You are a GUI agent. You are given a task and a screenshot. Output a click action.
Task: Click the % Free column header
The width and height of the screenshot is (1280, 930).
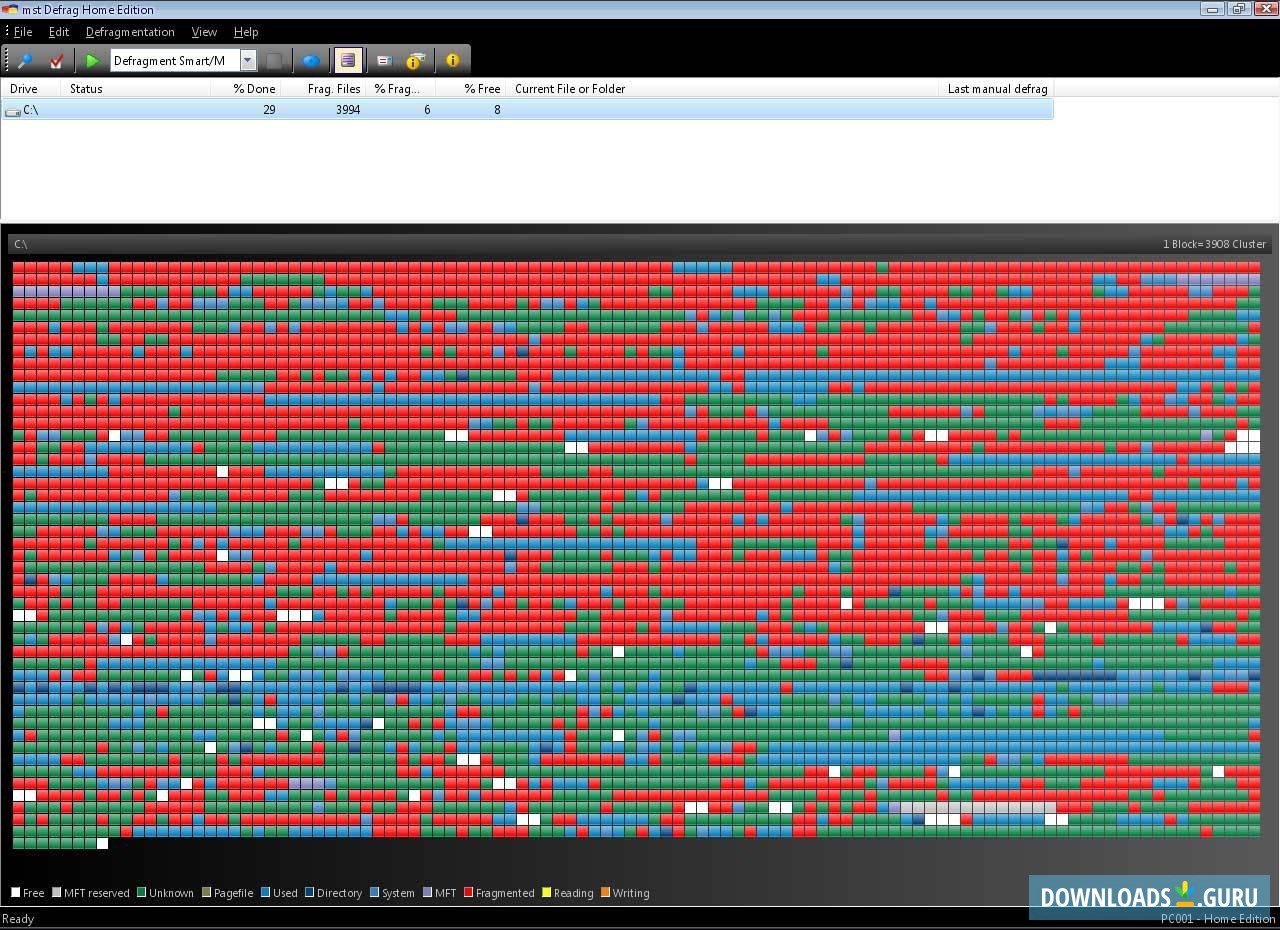[471, 89]
